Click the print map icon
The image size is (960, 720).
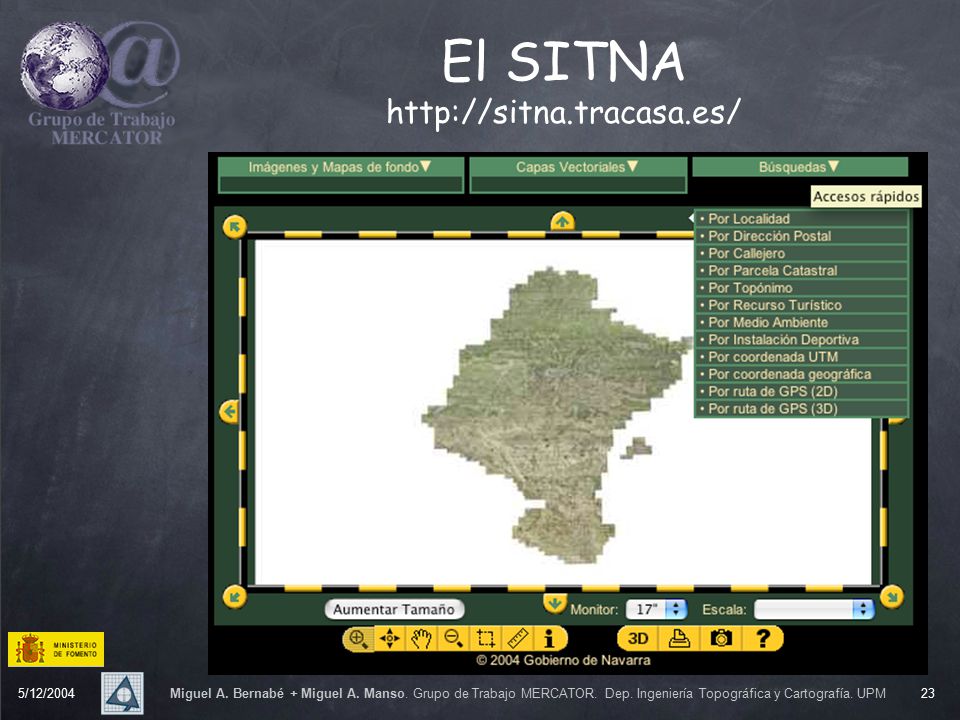click(679, 639)
